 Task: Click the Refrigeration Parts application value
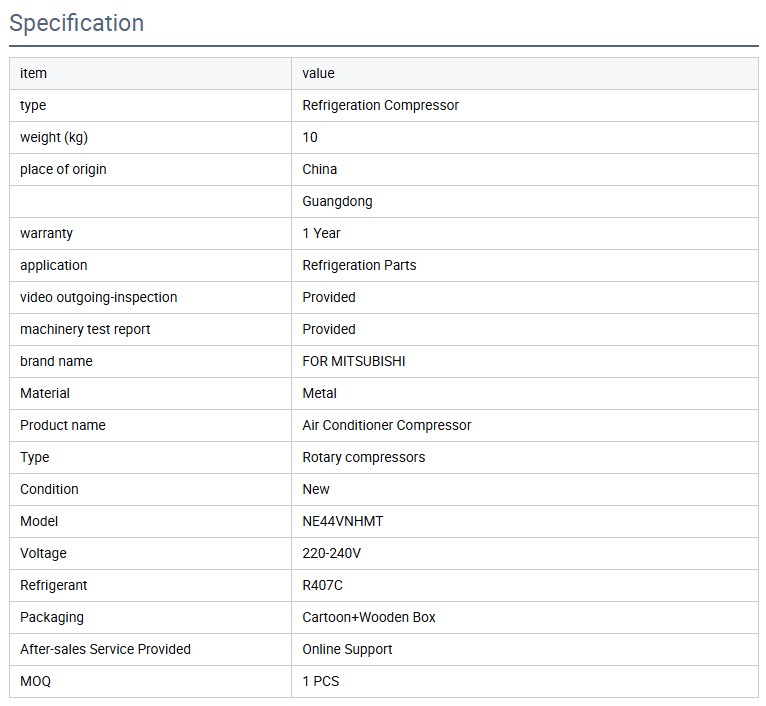pos(359,265)
